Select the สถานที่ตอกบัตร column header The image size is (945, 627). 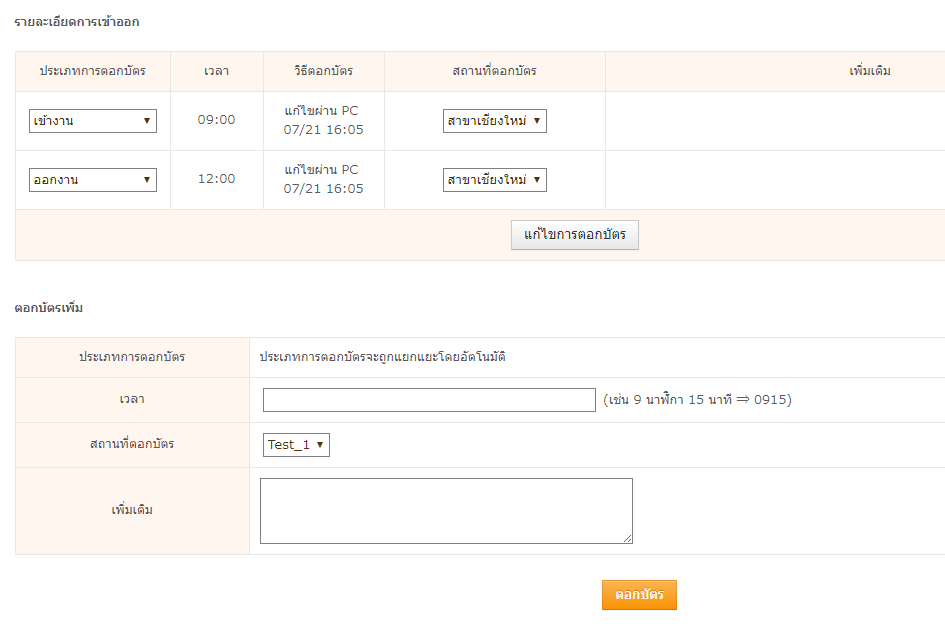pyautogui.click(x=494, y=72)
